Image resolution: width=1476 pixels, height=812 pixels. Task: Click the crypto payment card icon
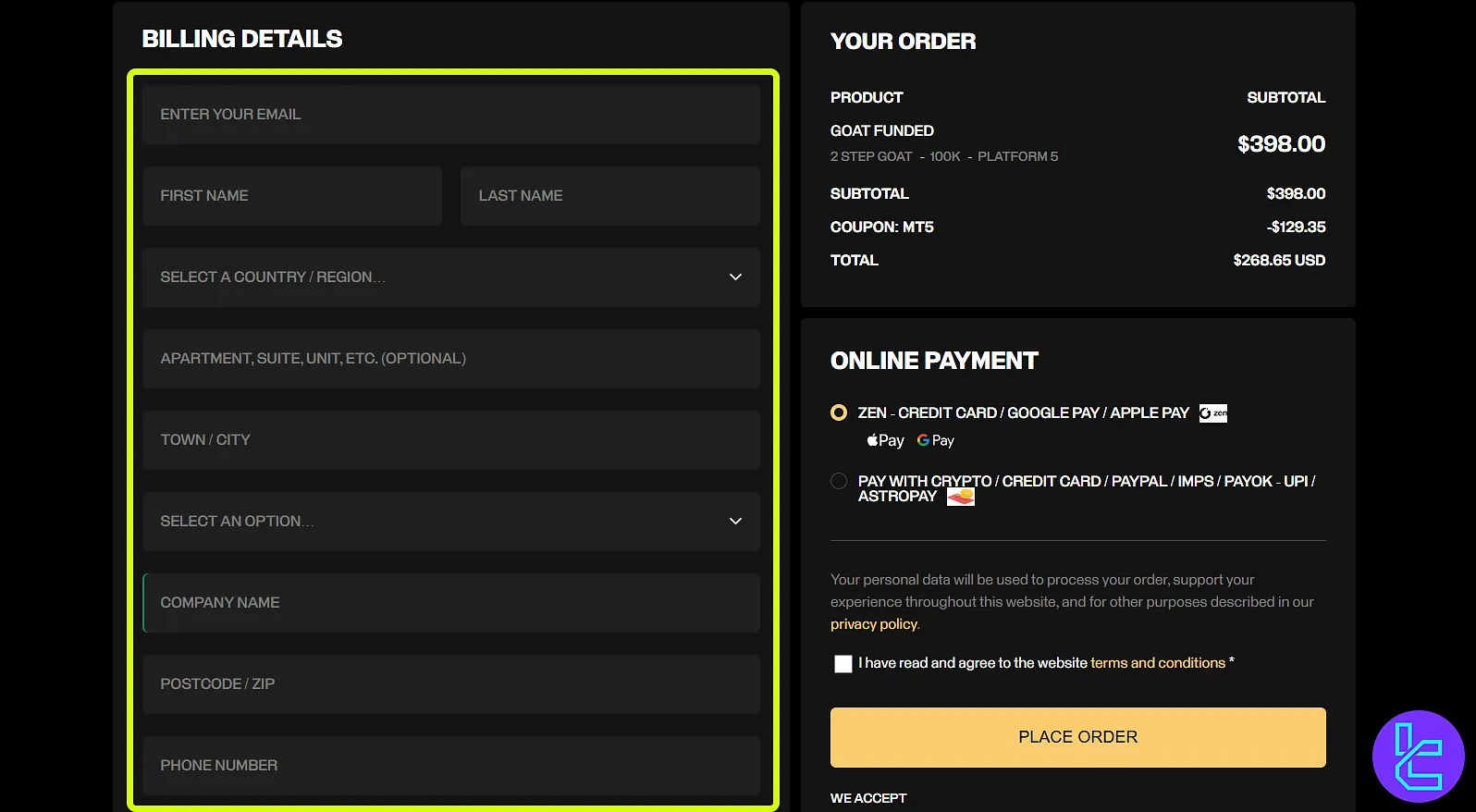tap(961, 498)
